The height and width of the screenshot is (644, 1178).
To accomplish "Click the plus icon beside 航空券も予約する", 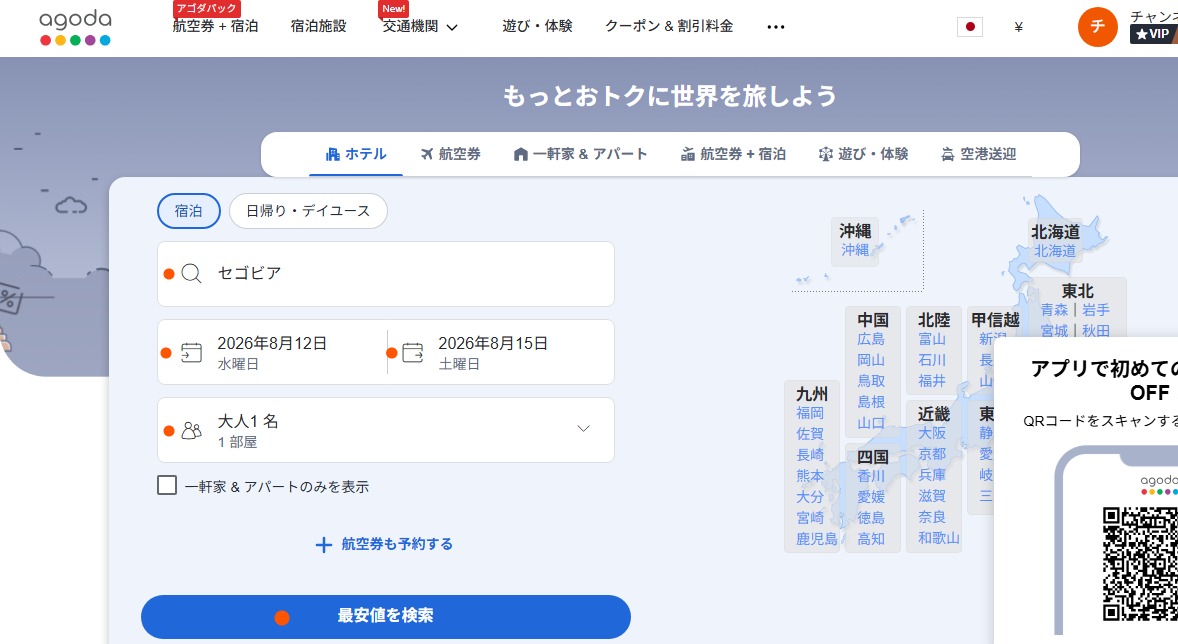I will 323,545.
